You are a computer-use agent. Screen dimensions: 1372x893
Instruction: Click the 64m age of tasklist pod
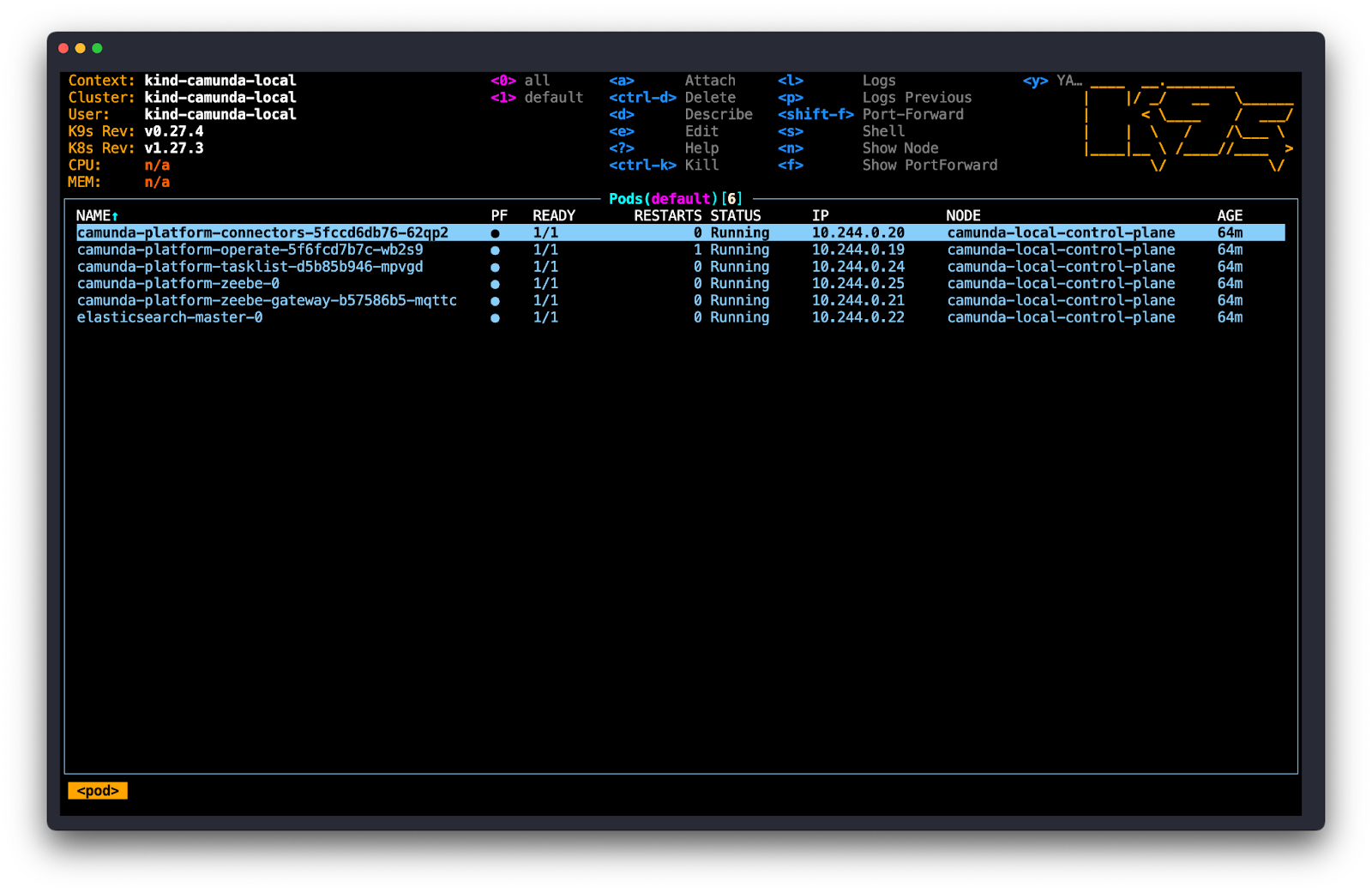click(1230, 267)
